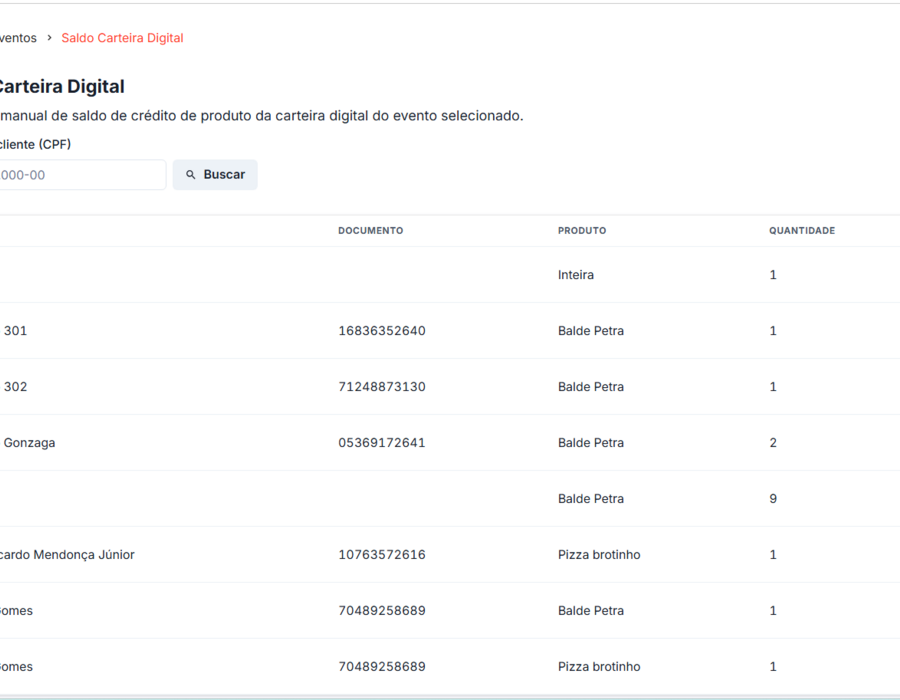Screen dimensions: 900x700
Task: Select the Inteira product cell
Action: click(576, 275)
